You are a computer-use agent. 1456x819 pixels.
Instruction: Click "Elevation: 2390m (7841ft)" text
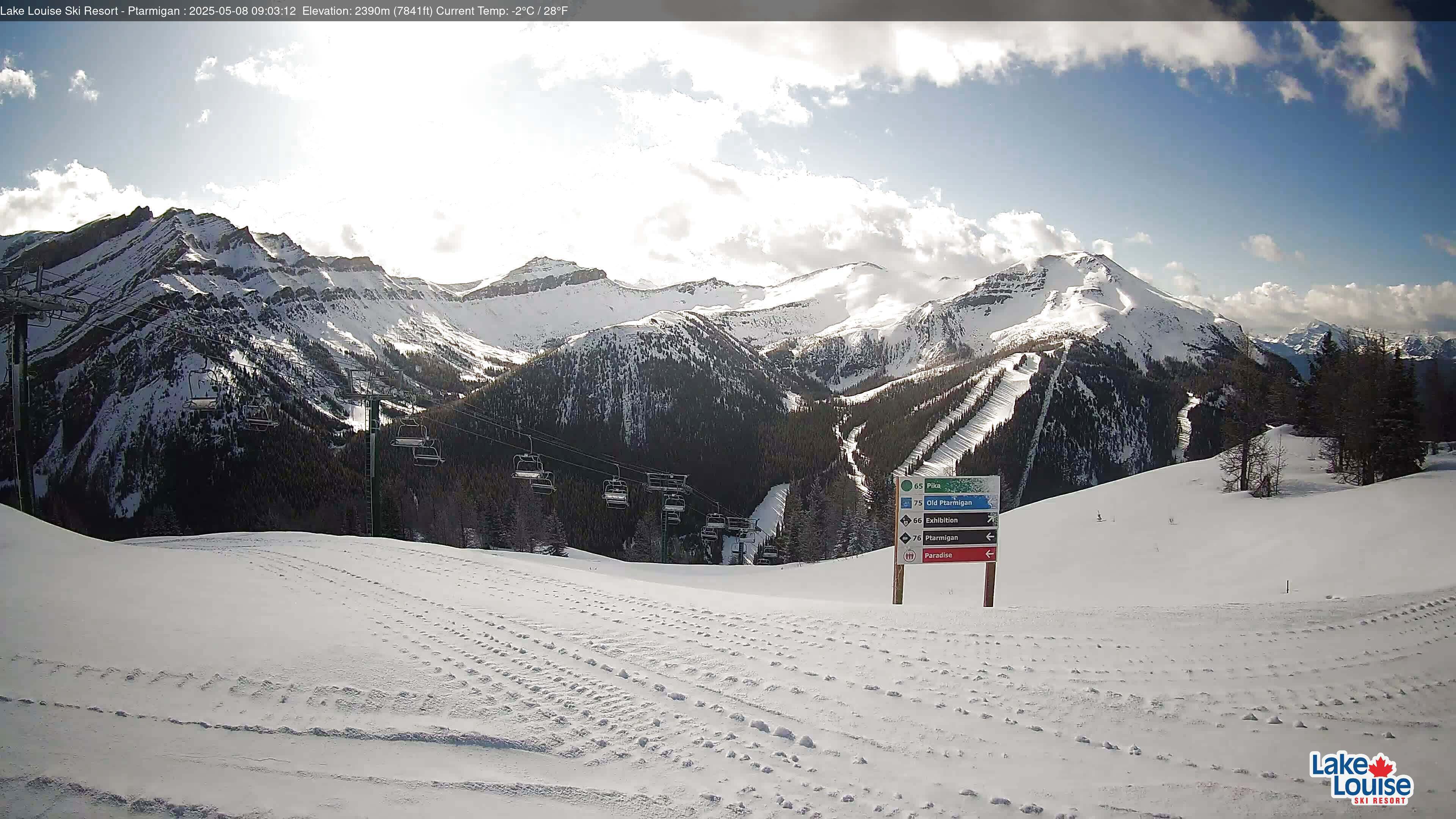coord(367,11)
